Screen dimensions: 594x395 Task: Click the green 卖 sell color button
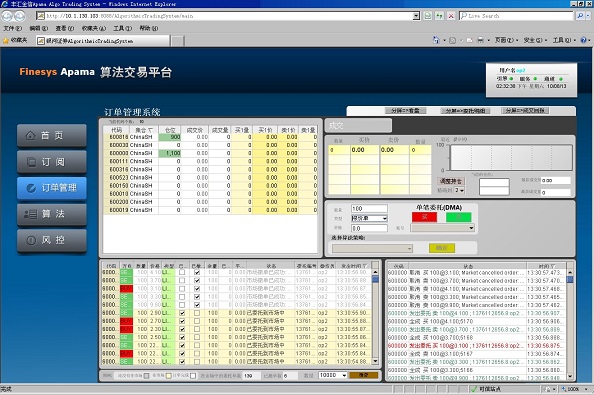pos(458,217)
